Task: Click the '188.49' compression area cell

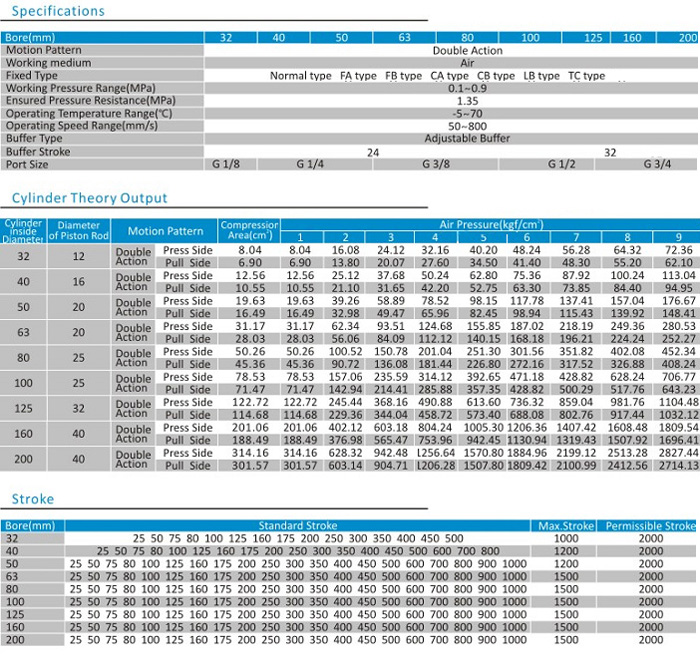Action: tap(250, 440)
